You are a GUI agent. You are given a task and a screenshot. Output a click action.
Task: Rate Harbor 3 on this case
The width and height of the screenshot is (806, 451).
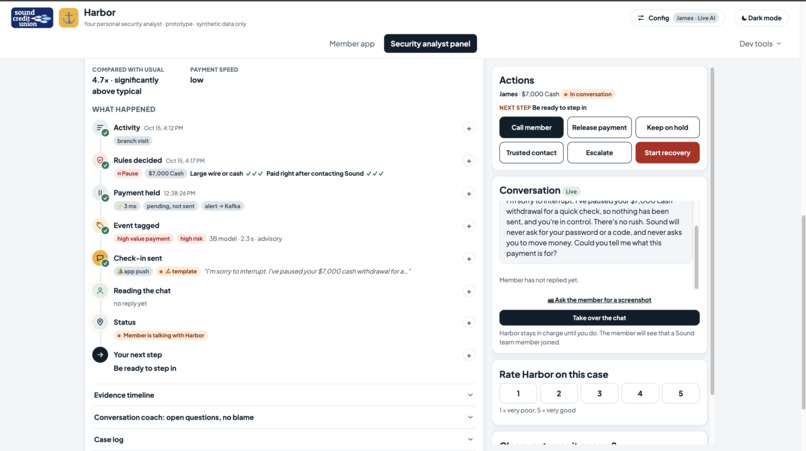coord(599,393)
